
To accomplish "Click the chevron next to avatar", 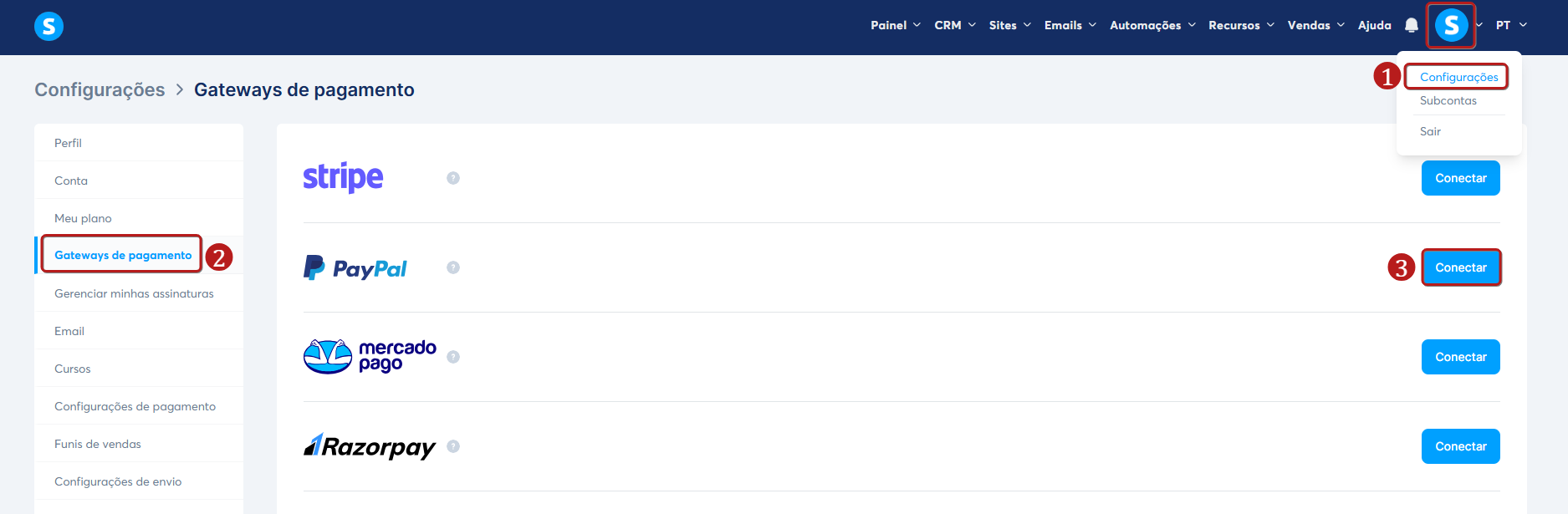I will [x=1479, y=25].
